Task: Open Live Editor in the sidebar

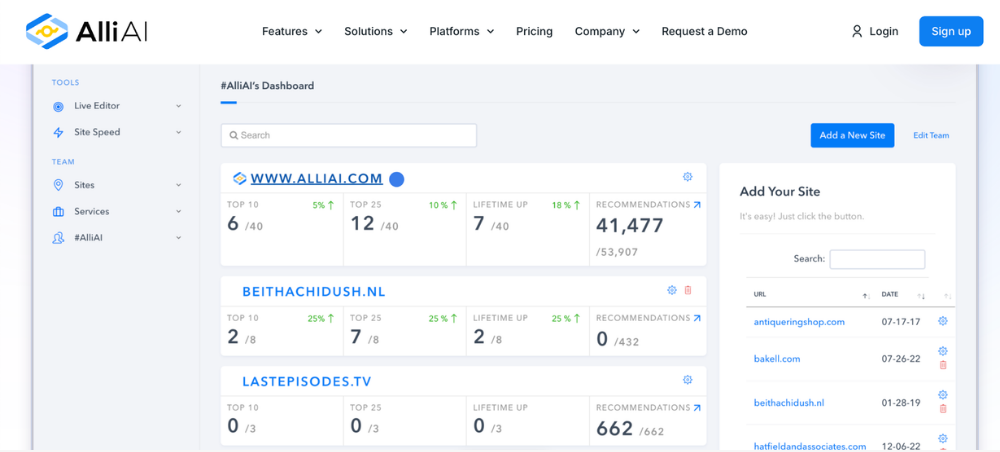Action: point(97,106)
